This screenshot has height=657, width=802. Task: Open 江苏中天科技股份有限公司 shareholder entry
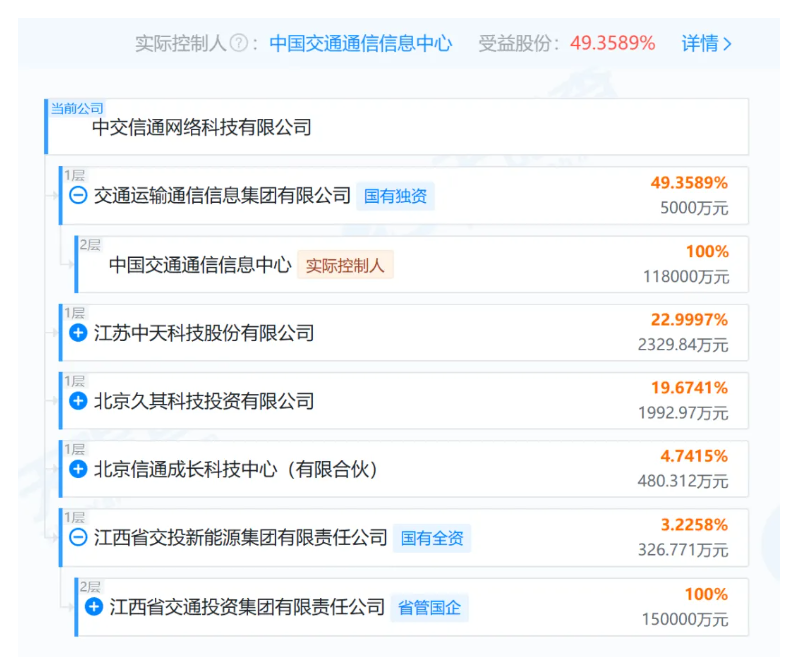(204, 333)
